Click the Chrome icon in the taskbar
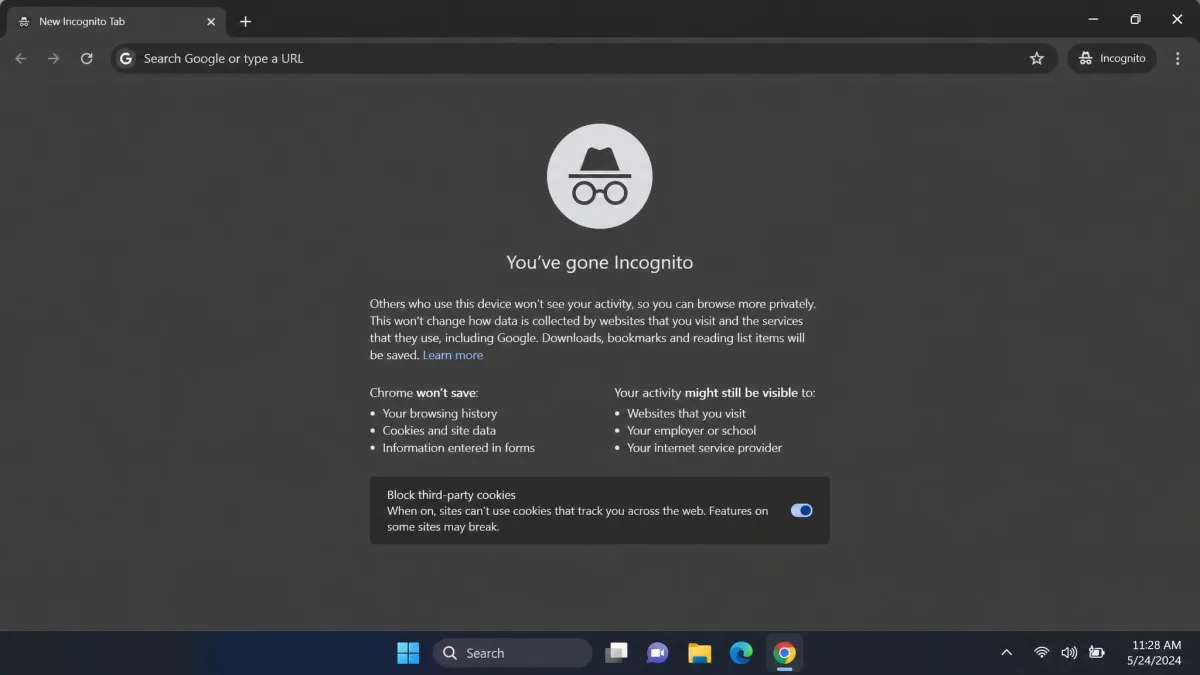 click(785, 653)
